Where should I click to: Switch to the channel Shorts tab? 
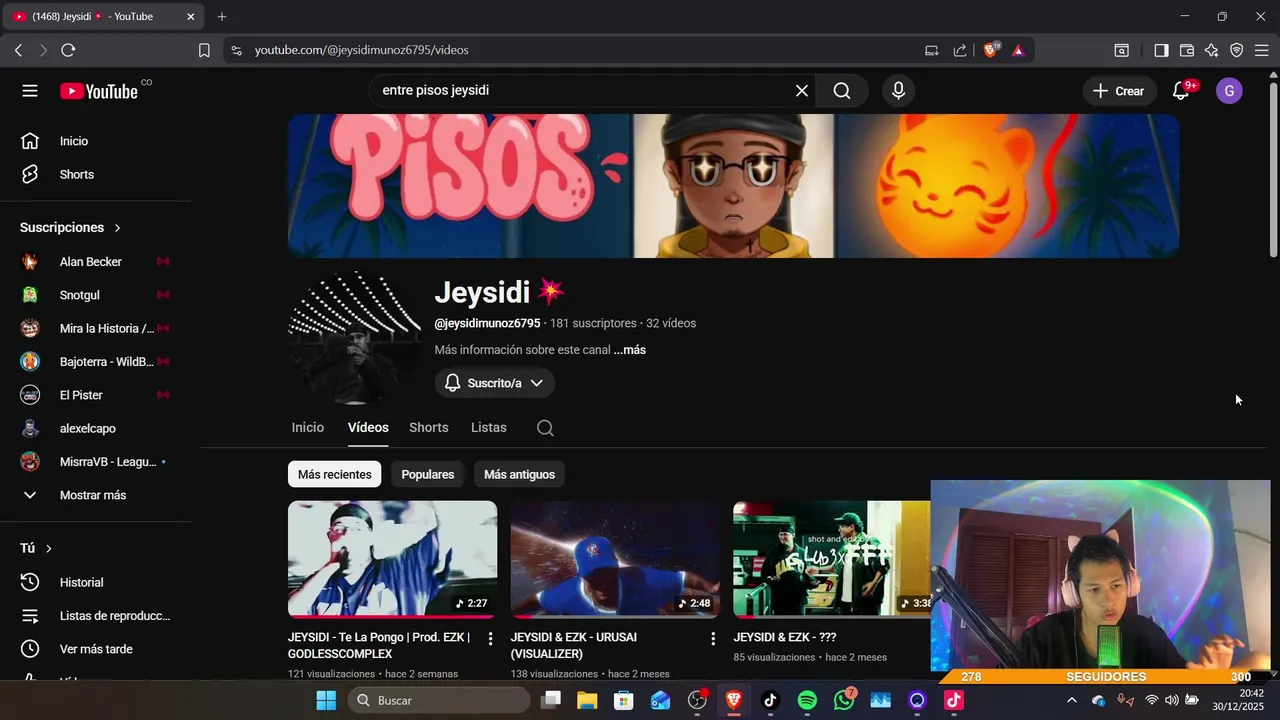coord(429,428)
